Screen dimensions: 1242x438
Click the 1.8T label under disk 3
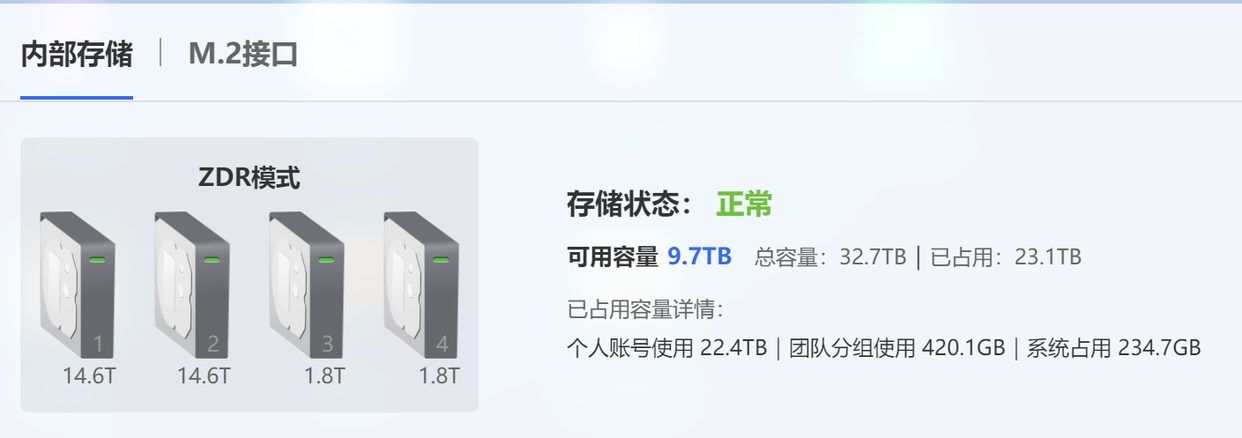pos(324,376)
